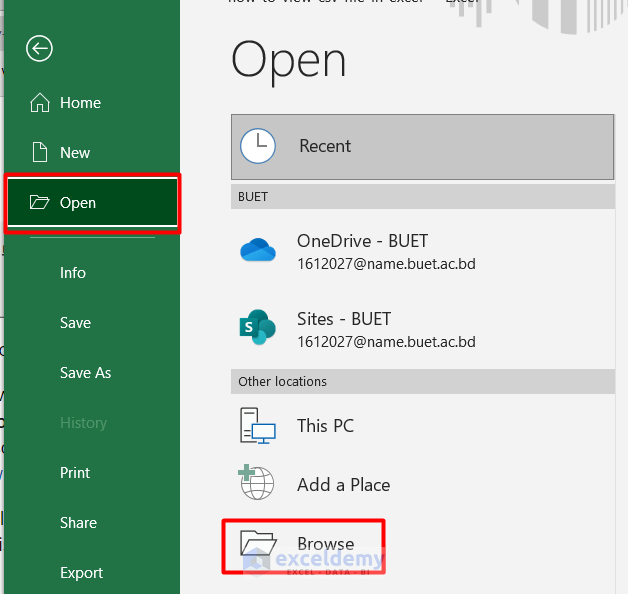
Task: Go to Home in backstage menu
Action: click(92, 103)
